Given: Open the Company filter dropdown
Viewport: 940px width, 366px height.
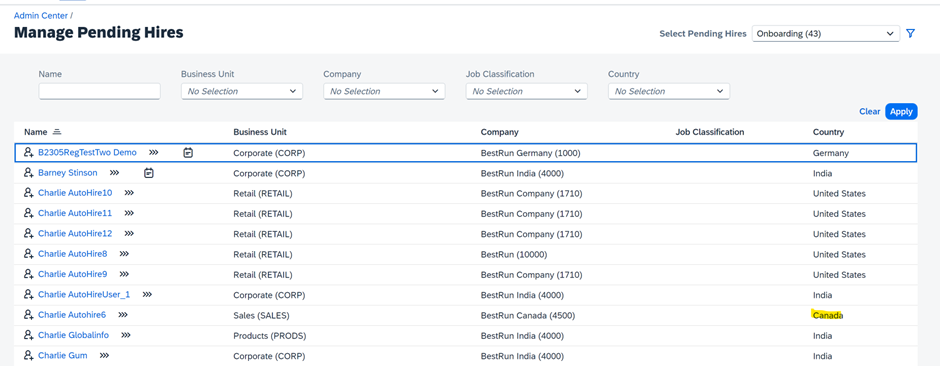Looking at the screenshot, I should [x=384, y=91].
